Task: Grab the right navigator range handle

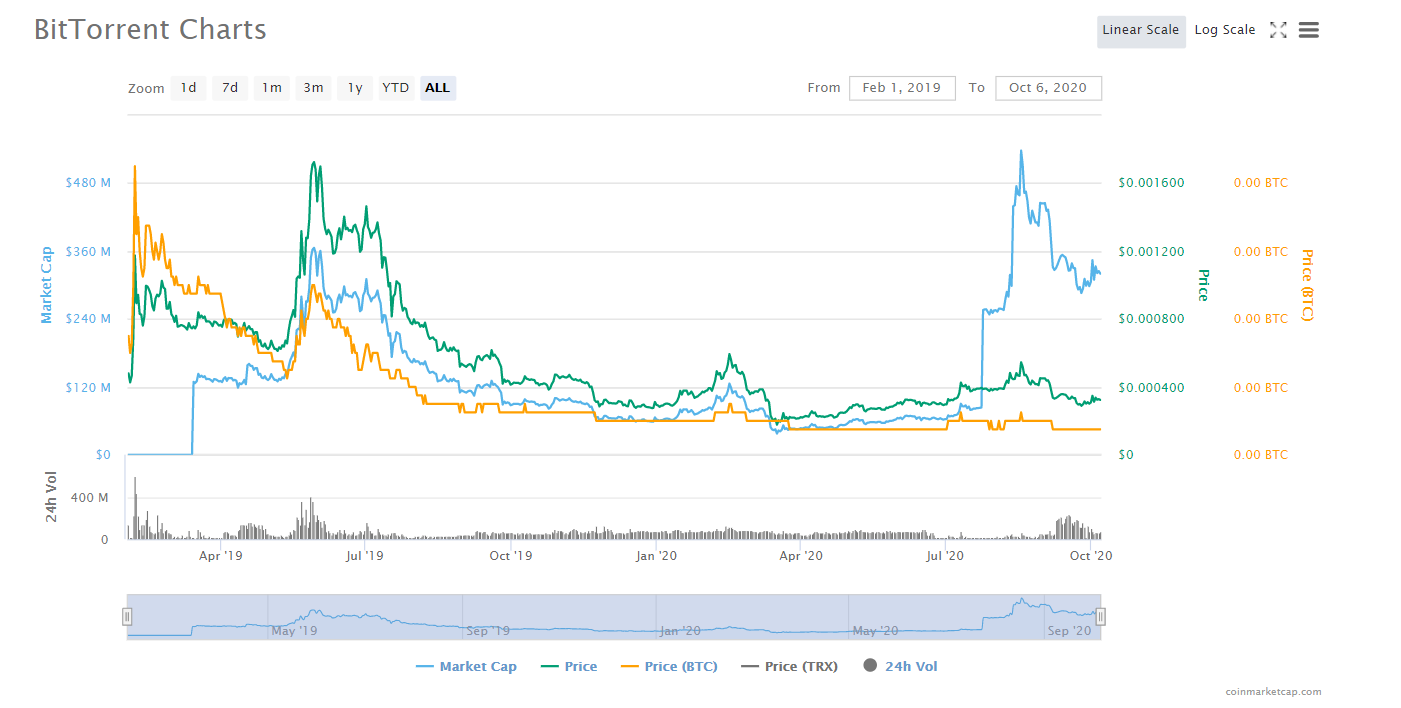Action: [x=1101, y=617]
